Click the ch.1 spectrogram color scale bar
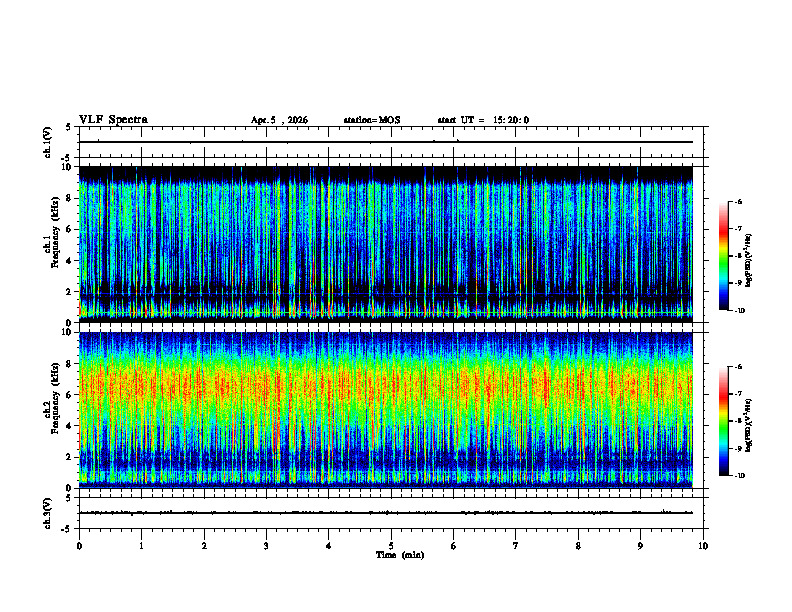The image size is (792, 612). (x=723, y=256)
